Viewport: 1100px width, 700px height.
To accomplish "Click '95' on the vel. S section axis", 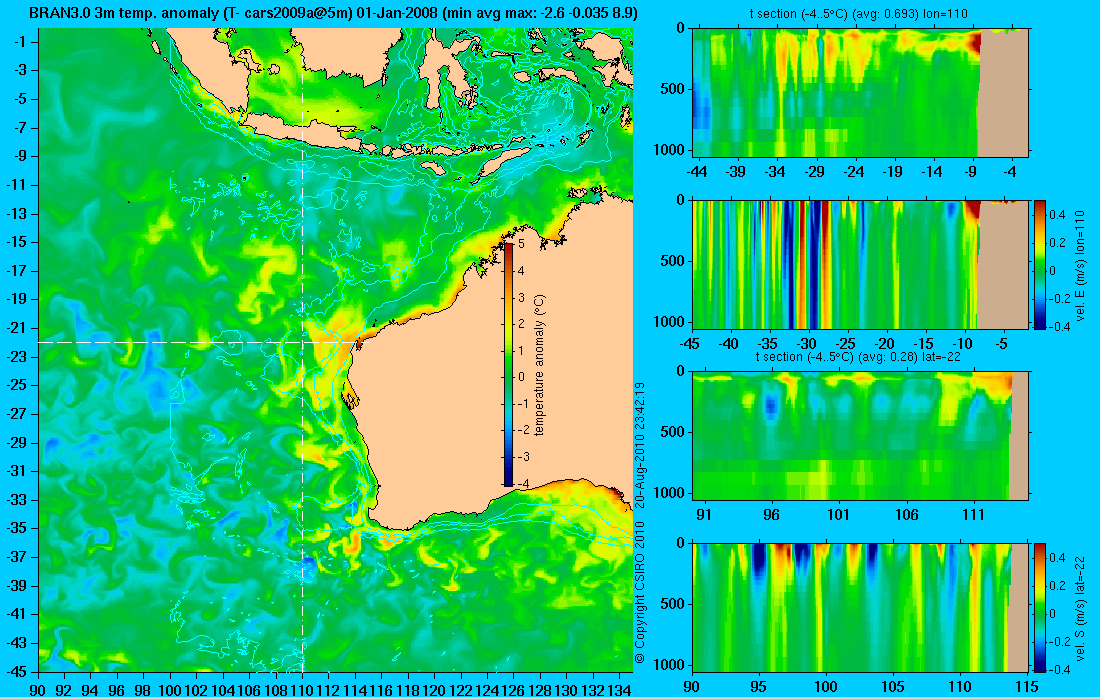I will pos(759,686).
